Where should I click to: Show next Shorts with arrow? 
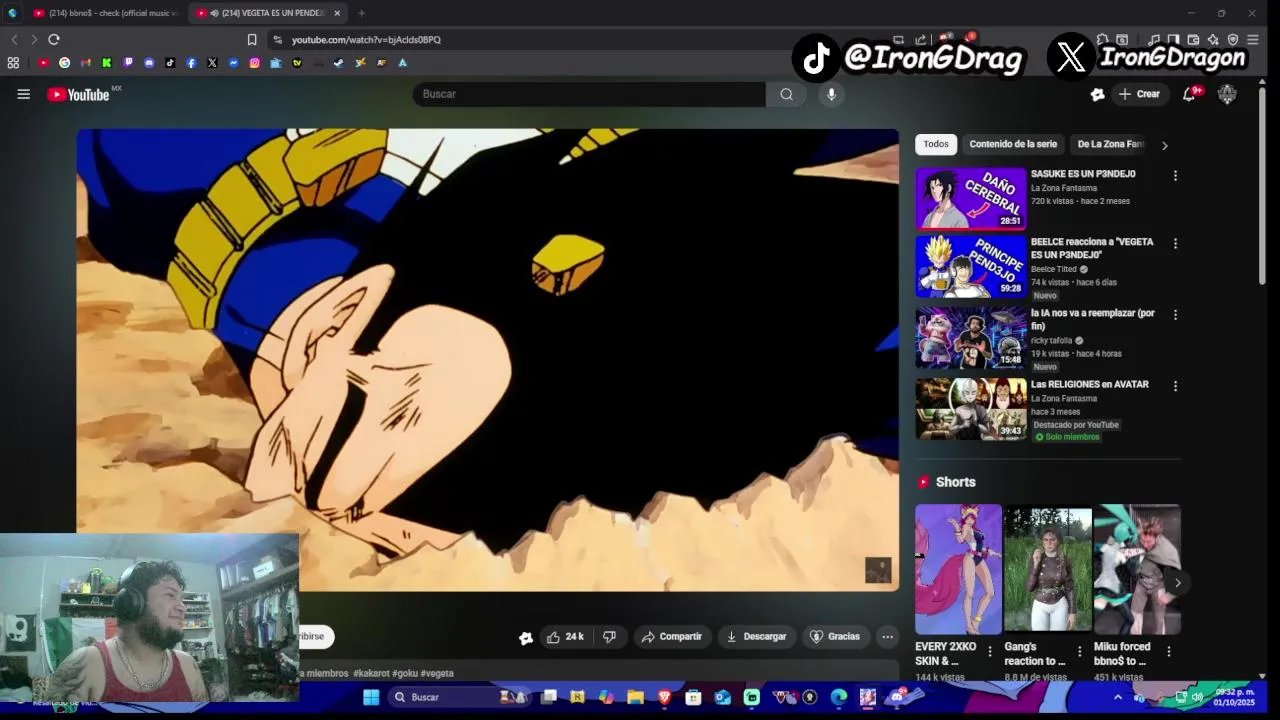[x=1178, y=583]
